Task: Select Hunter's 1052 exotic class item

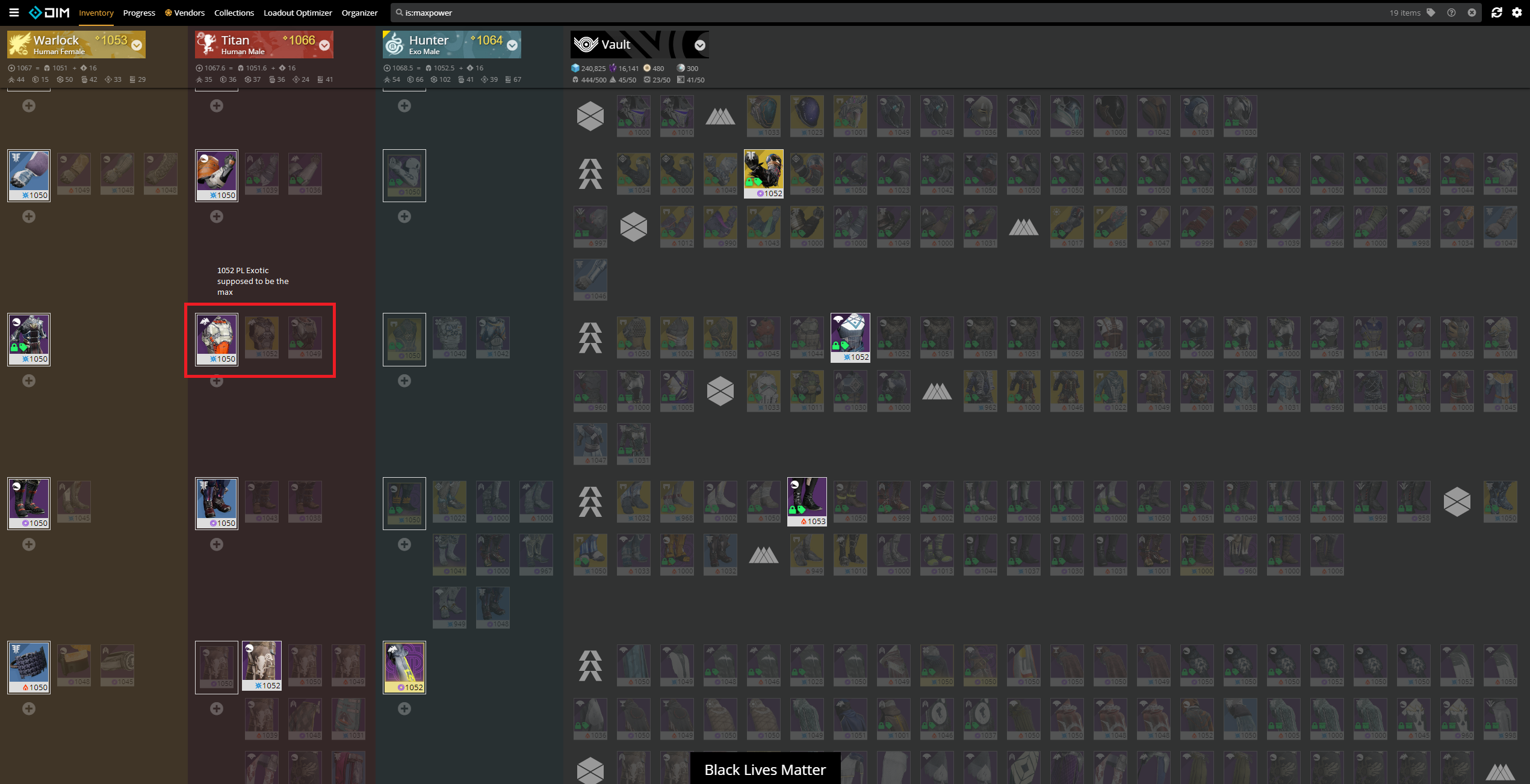Action: (x=404, y=667)
